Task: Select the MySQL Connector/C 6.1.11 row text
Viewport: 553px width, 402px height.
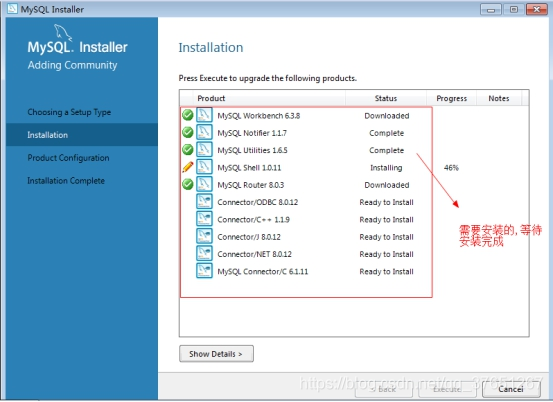Action: click(x=262, y=271)
